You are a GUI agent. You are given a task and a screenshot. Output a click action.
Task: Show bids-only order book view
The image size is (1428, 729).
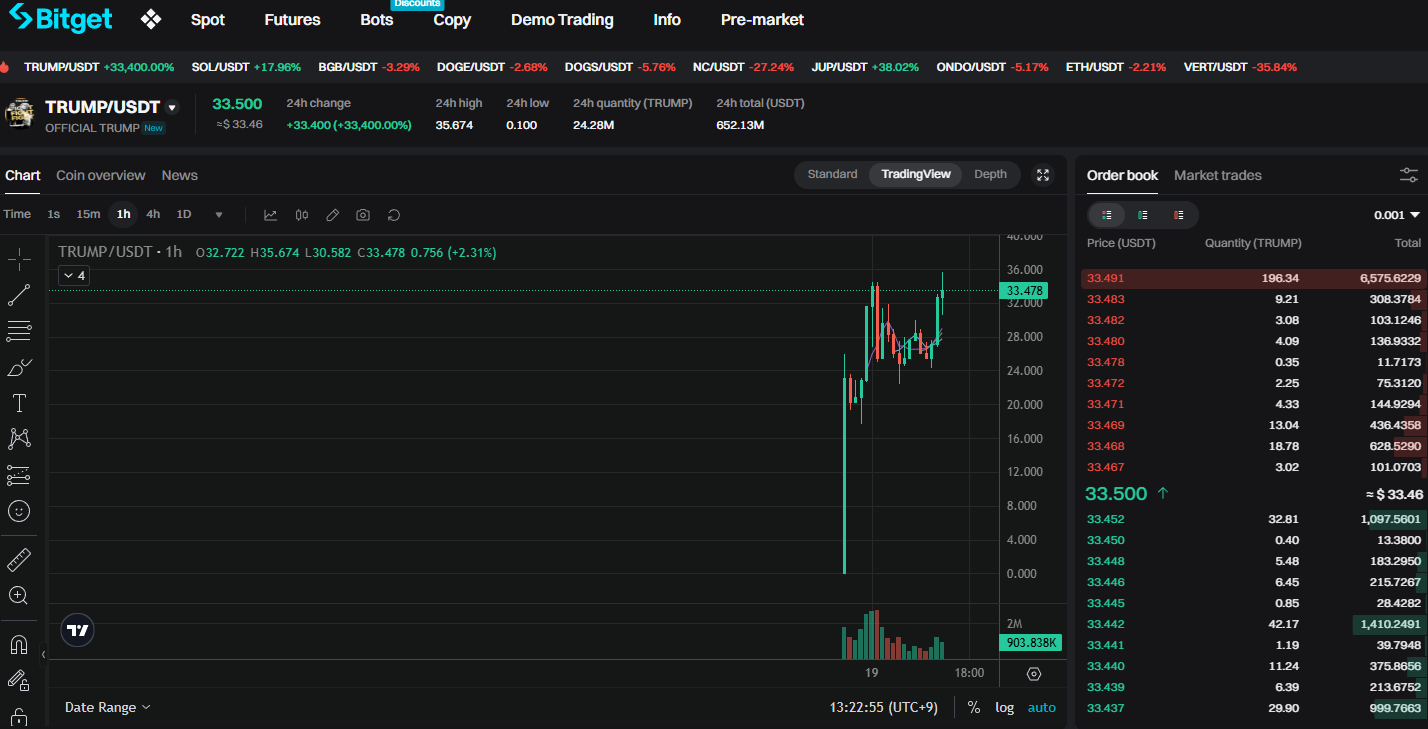(x=1143, y=215)
